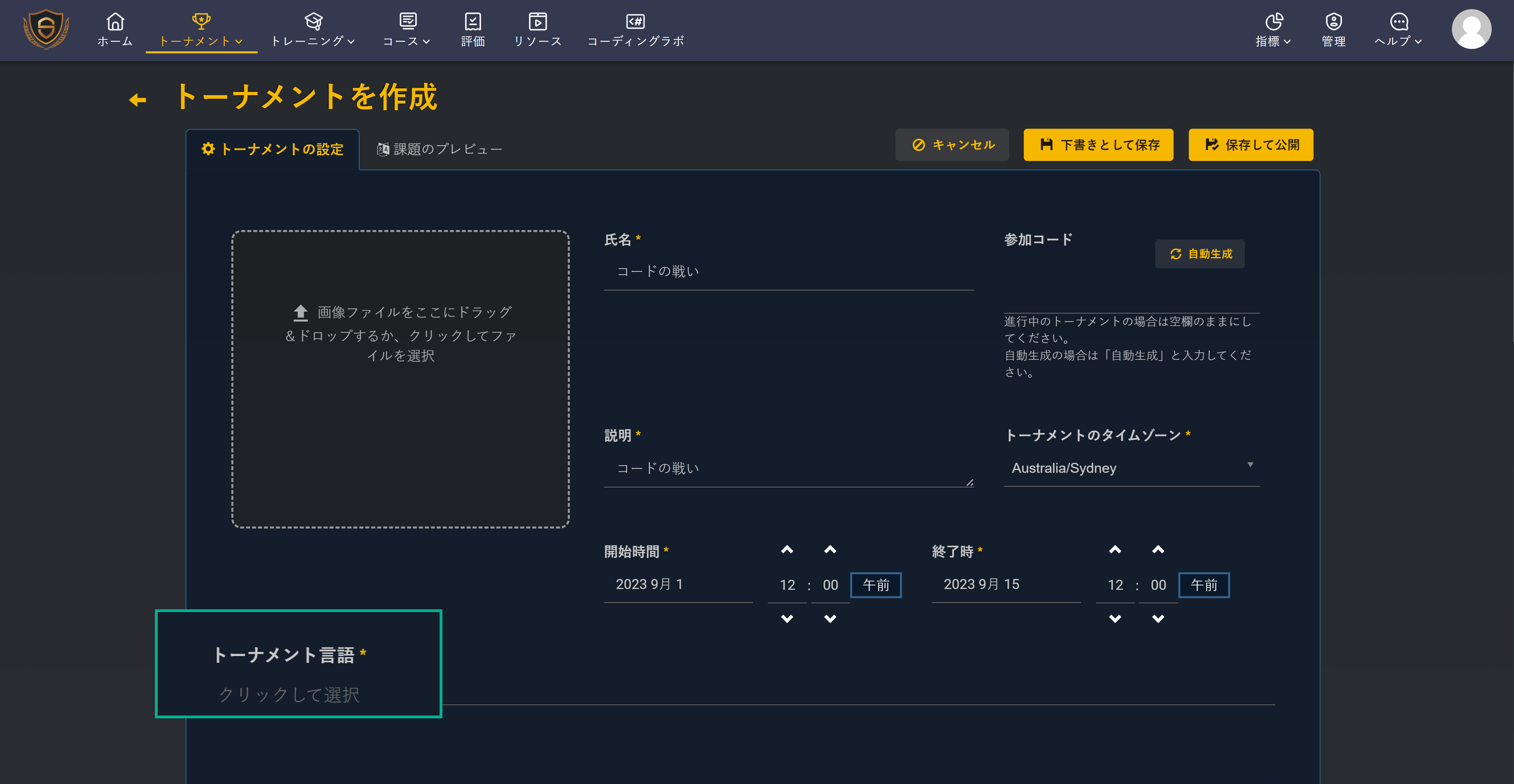This screenshot has width=1514, height=784.
Task: Toggle the start time 午前 AM/PM button
Action: coord(876,585)
